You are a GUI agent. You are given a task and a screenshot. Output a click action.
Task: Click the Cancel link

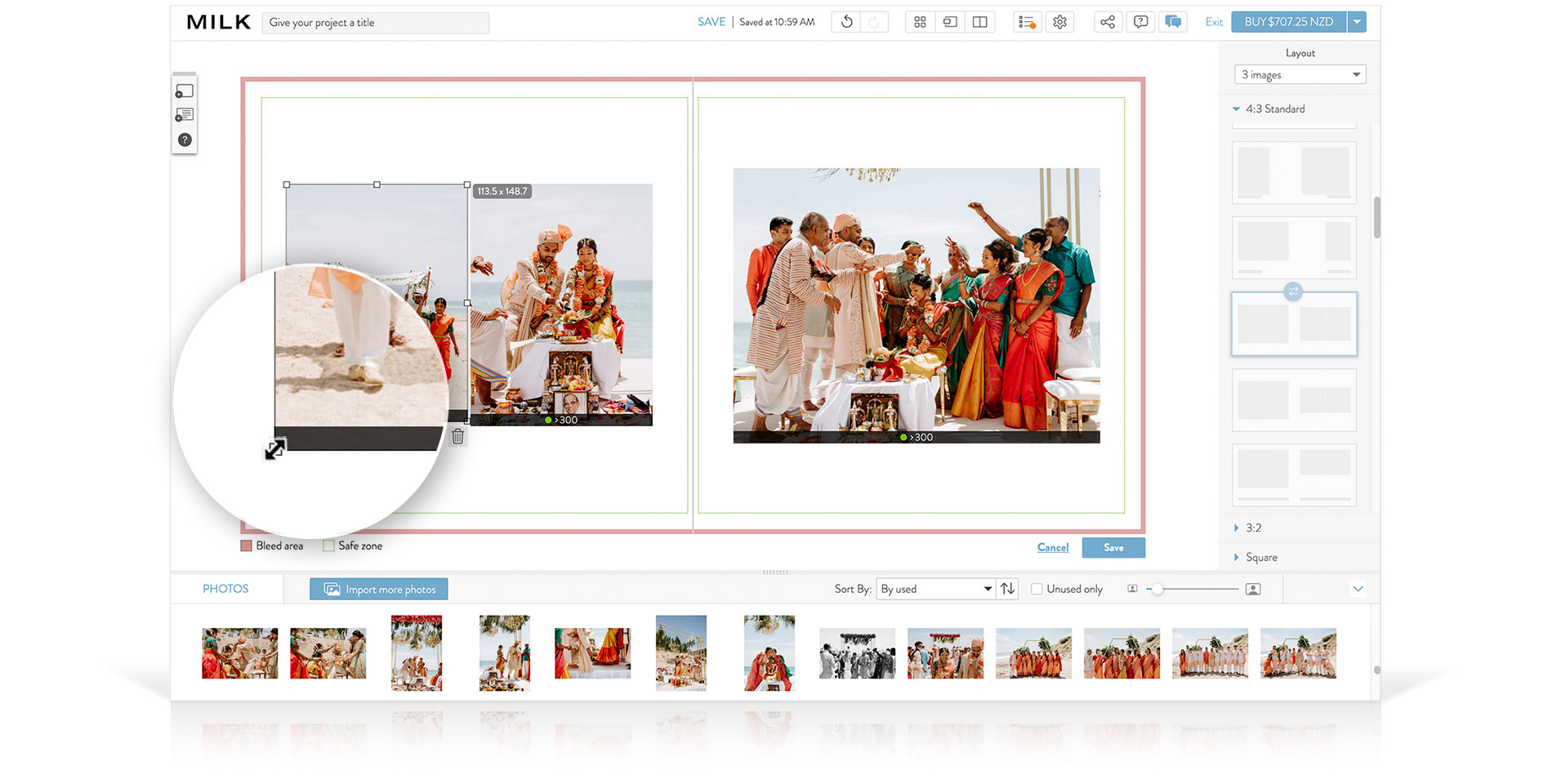(x=1052, y=547)
